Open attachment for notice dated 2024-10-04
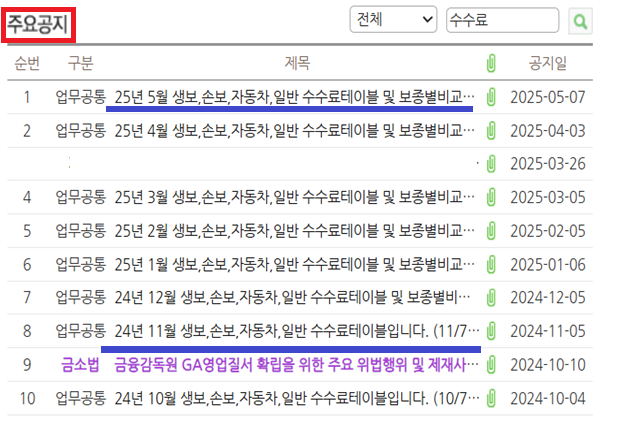Image resolution: width=624 pixels, height=423 pixels. tap(491, 398)
